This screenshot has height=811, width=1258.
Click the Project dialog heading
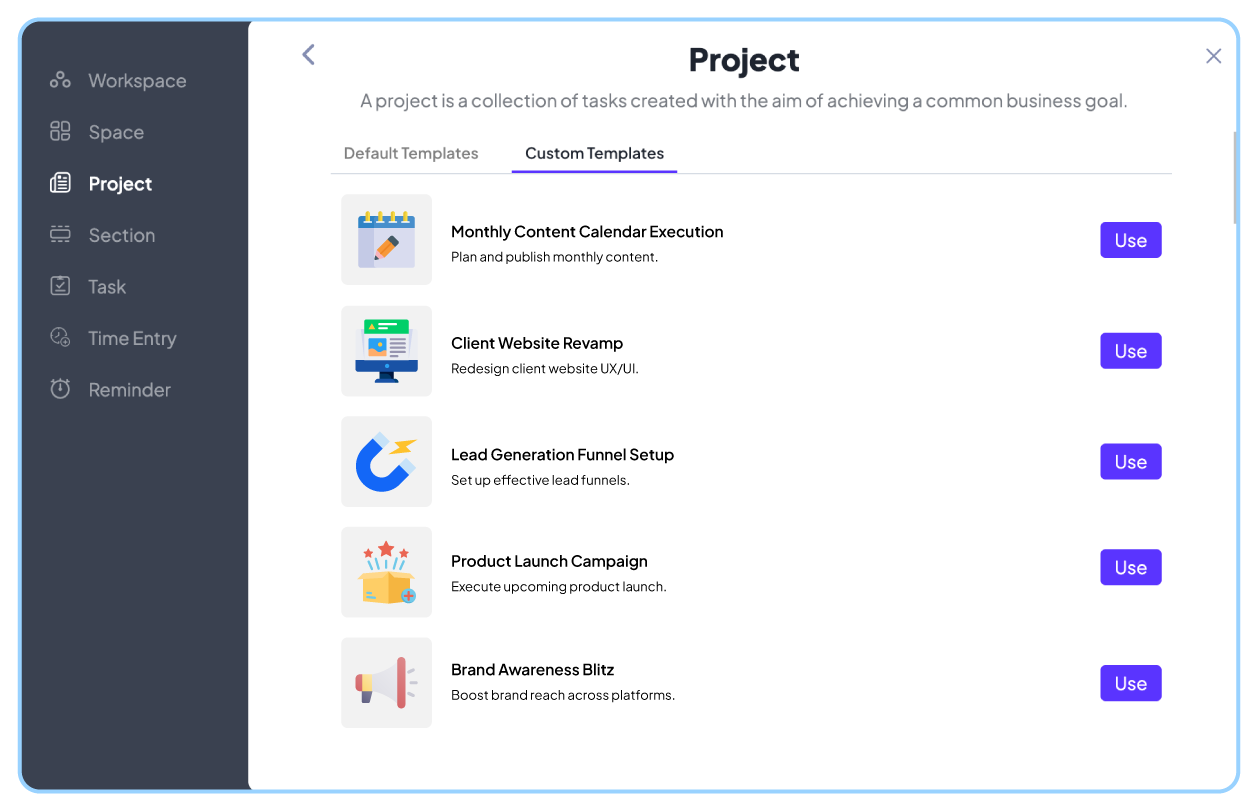coord(744,60)
